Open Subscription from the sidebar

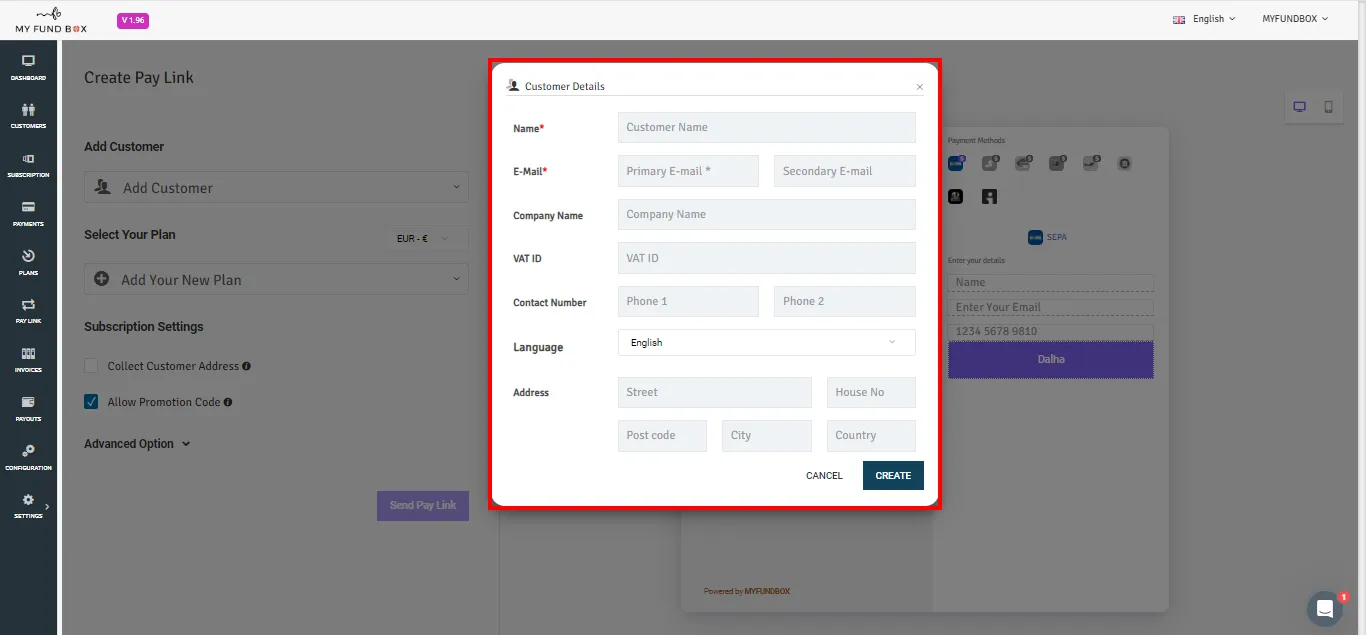[28, 164]
